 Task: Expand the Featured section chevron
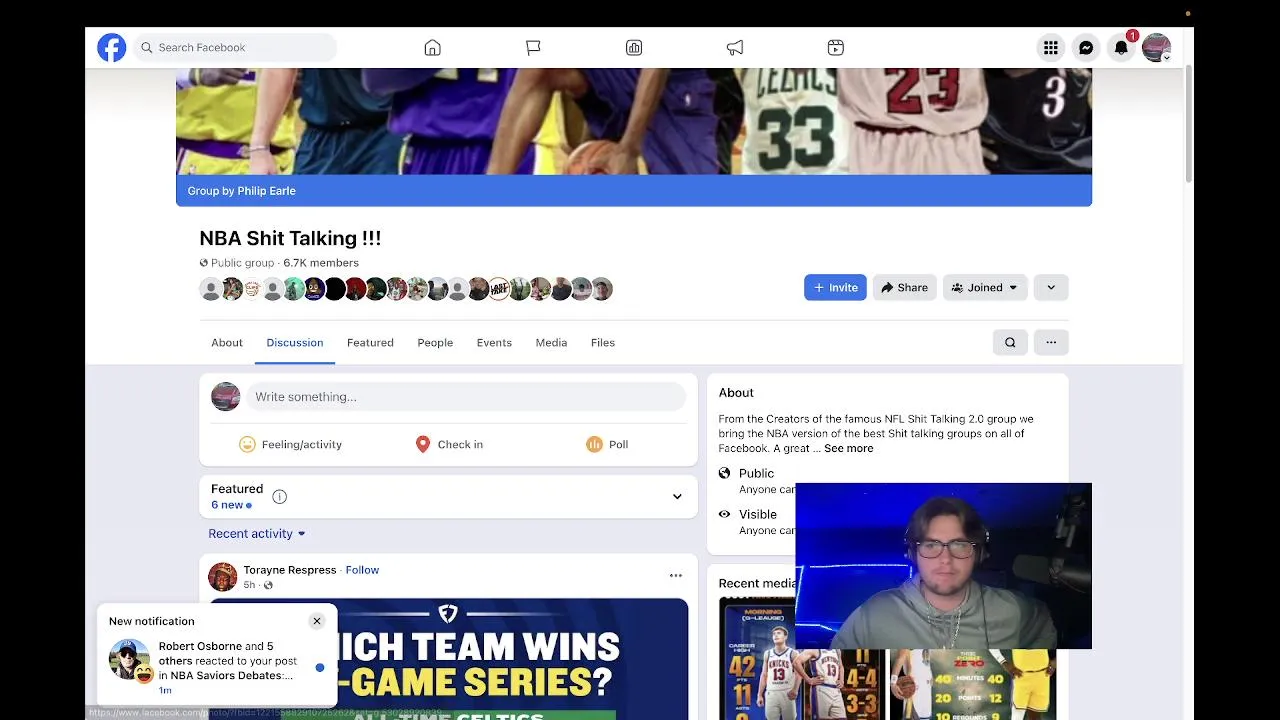677,496
